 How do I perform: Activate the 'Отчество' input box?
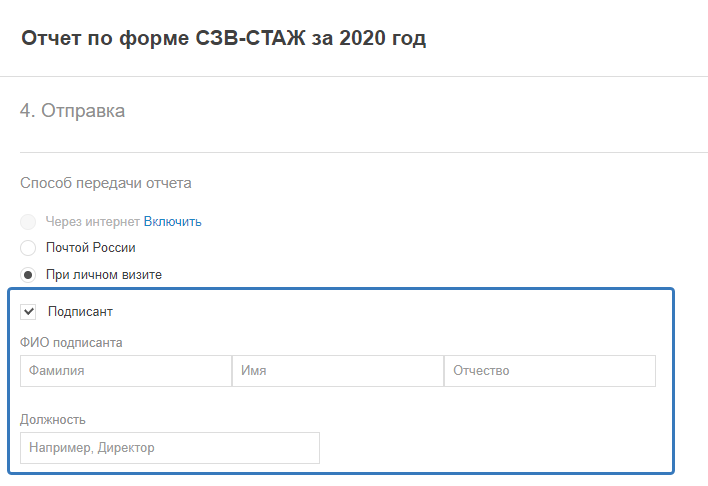click(x=549, y=371)
